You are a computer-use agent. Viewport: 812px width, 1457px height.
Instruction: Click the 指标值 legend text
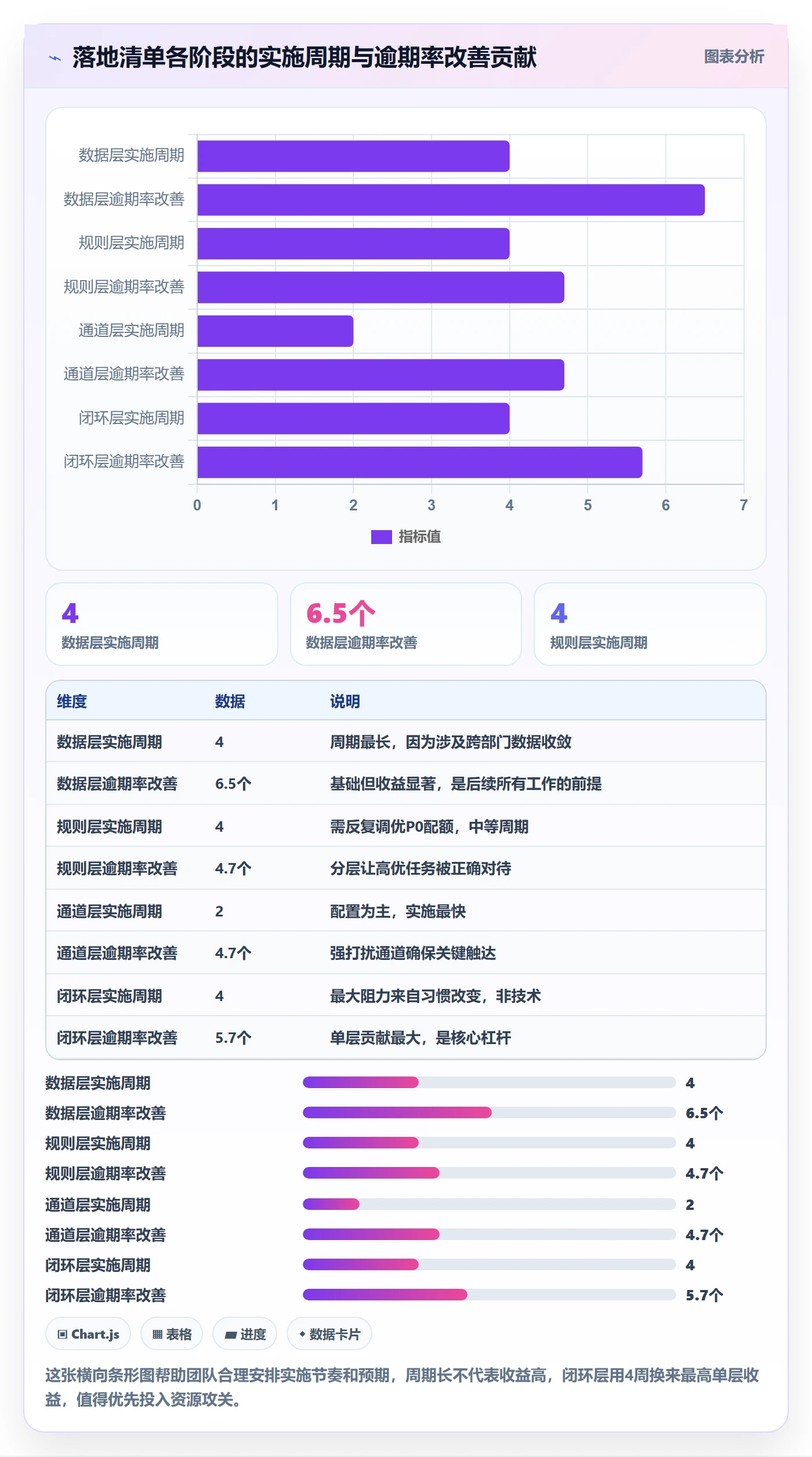click(x=420, y=537)
